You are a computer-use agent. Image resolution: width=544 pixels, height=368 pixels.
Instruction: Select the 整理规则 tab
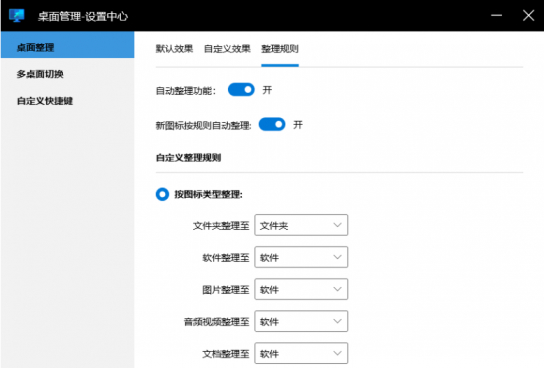[x=280, y=49]
